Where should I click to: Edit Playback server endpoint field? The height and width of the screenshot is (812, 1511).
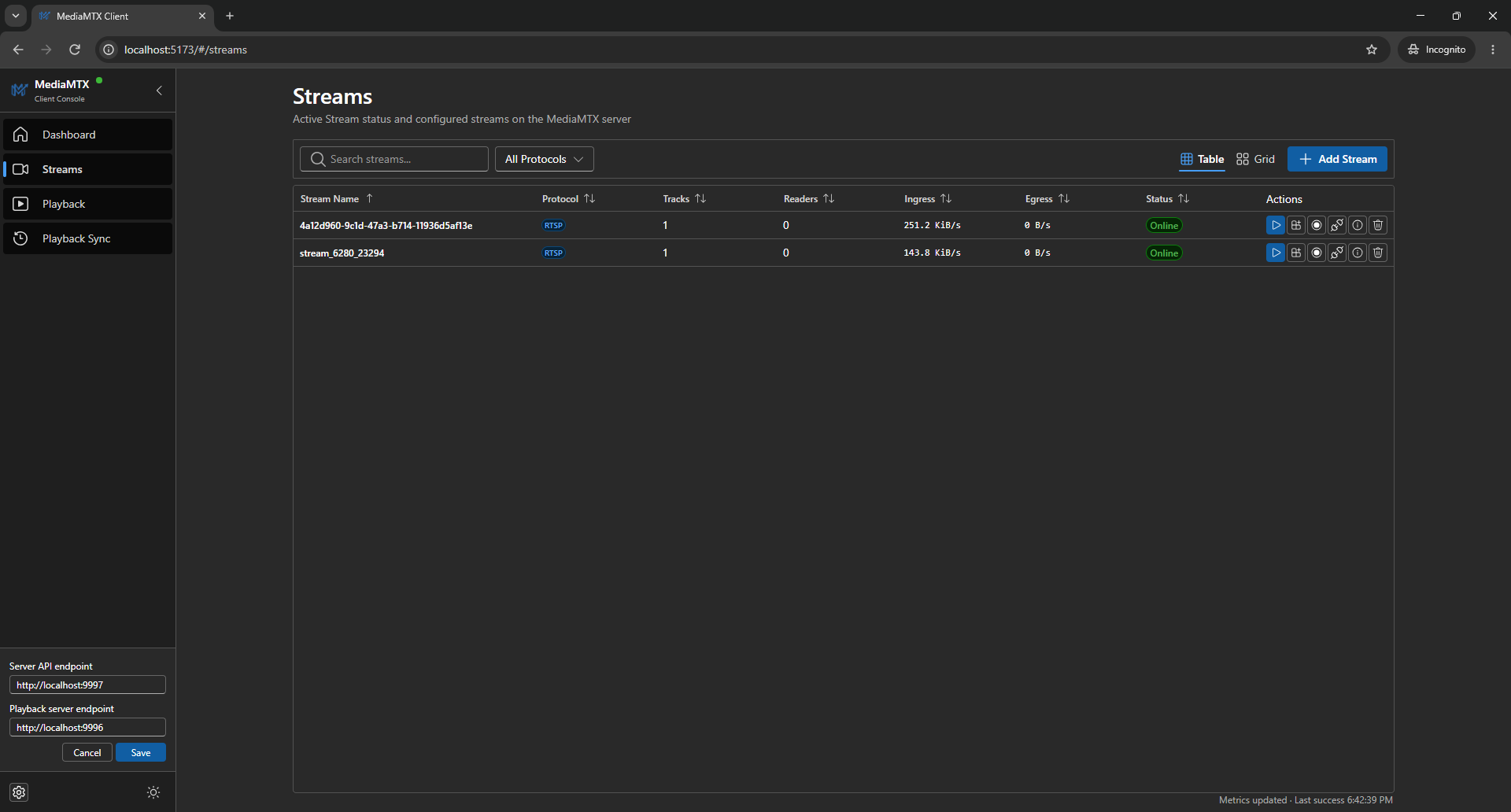(x=87, y=727)
